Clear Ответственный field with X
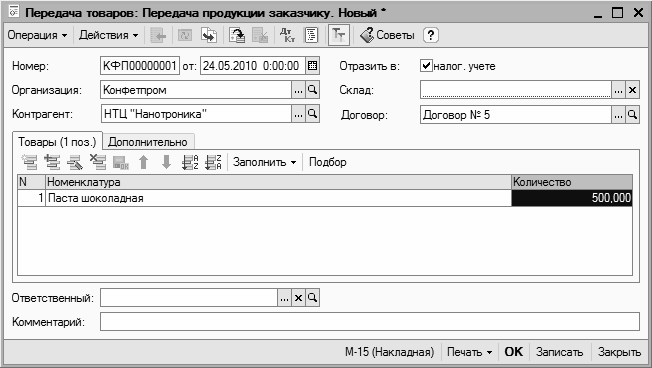The image size is (652, 368). pos(298,298)
